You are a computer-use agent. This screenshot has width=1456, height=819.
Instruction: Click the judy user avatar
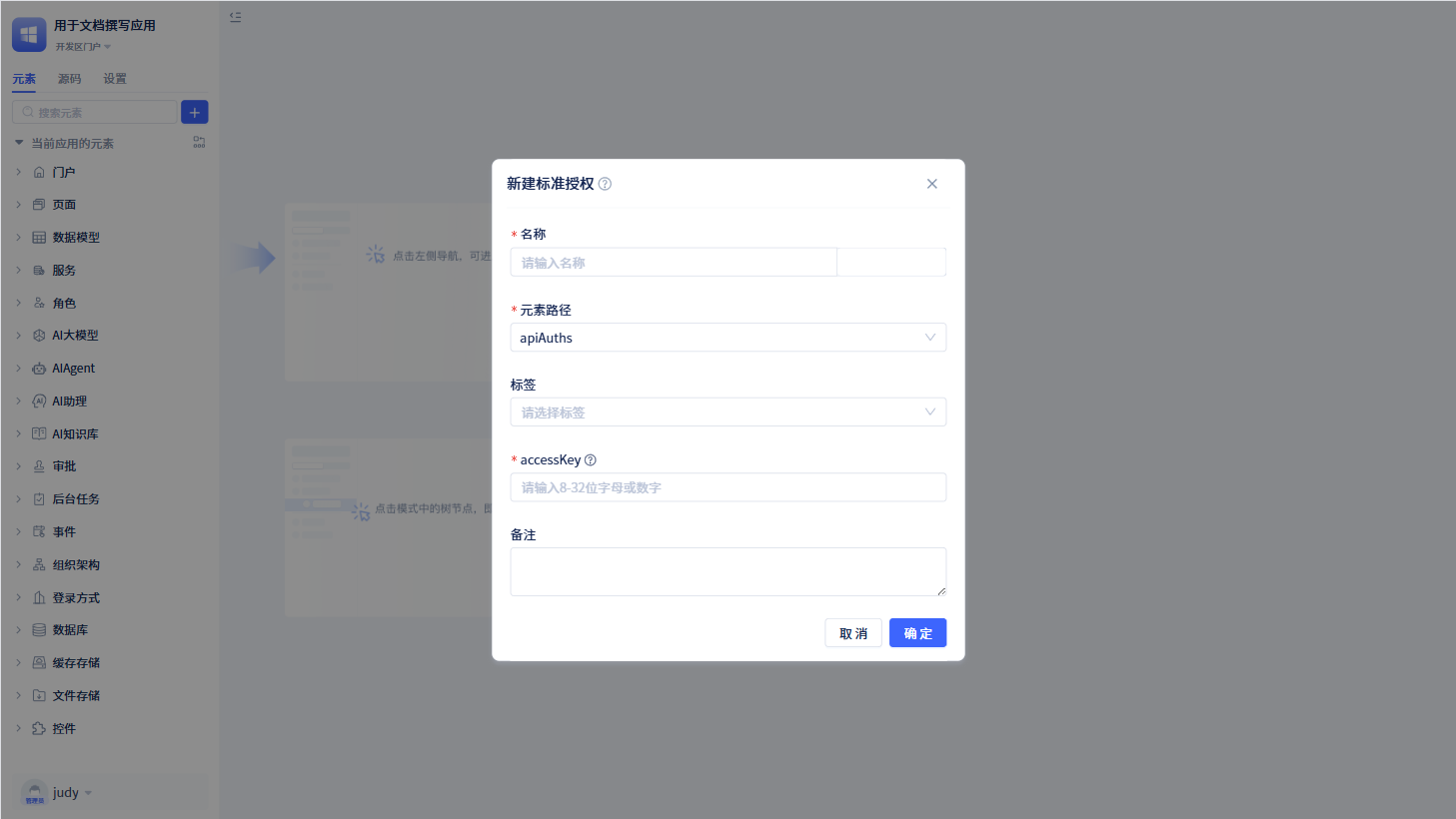(x=34, y=793)
